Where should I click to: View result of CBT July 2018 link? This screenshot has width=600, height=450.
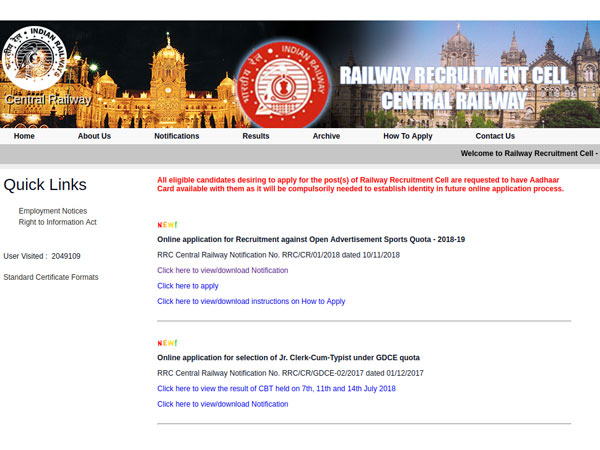coord(276,388)
